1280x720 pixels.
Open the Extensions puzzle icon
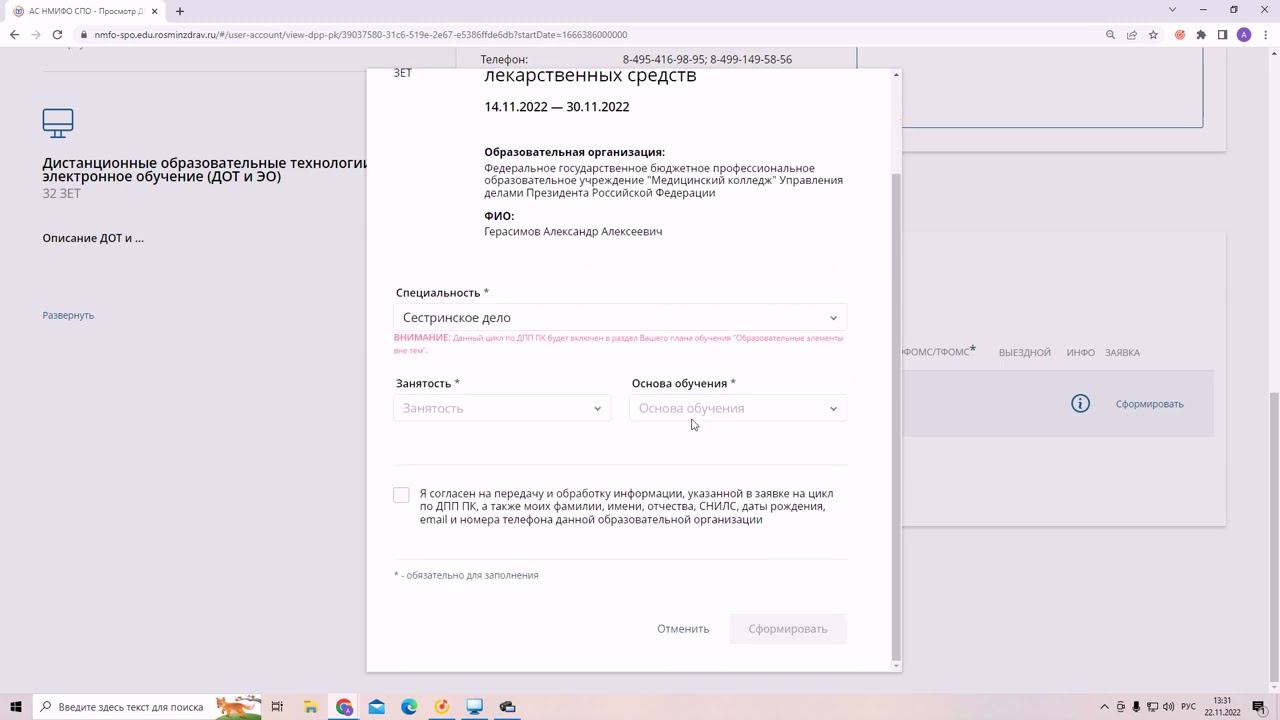[x=1201, y=34]
